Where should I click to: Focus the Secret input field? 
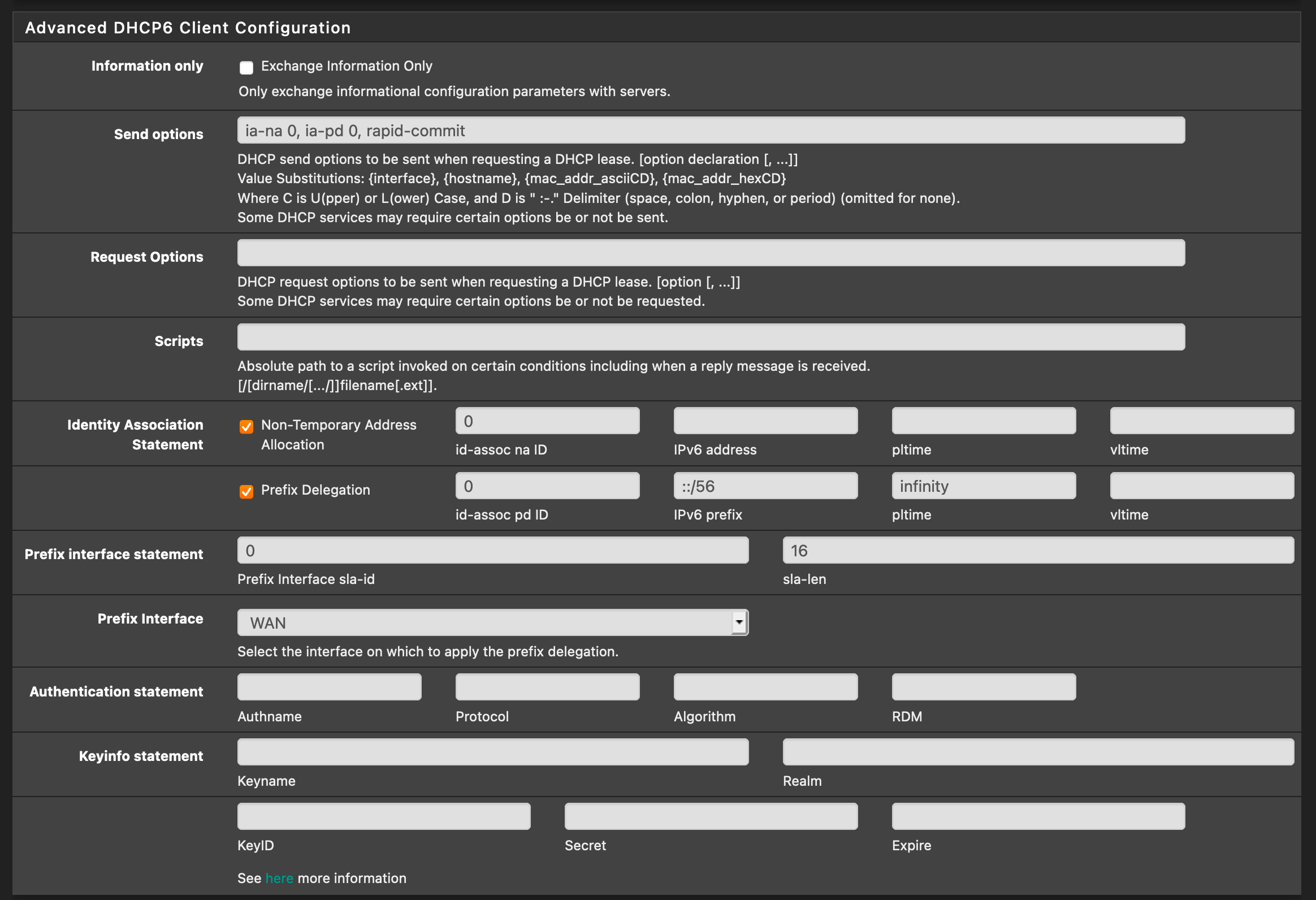[x=711, y=816]
